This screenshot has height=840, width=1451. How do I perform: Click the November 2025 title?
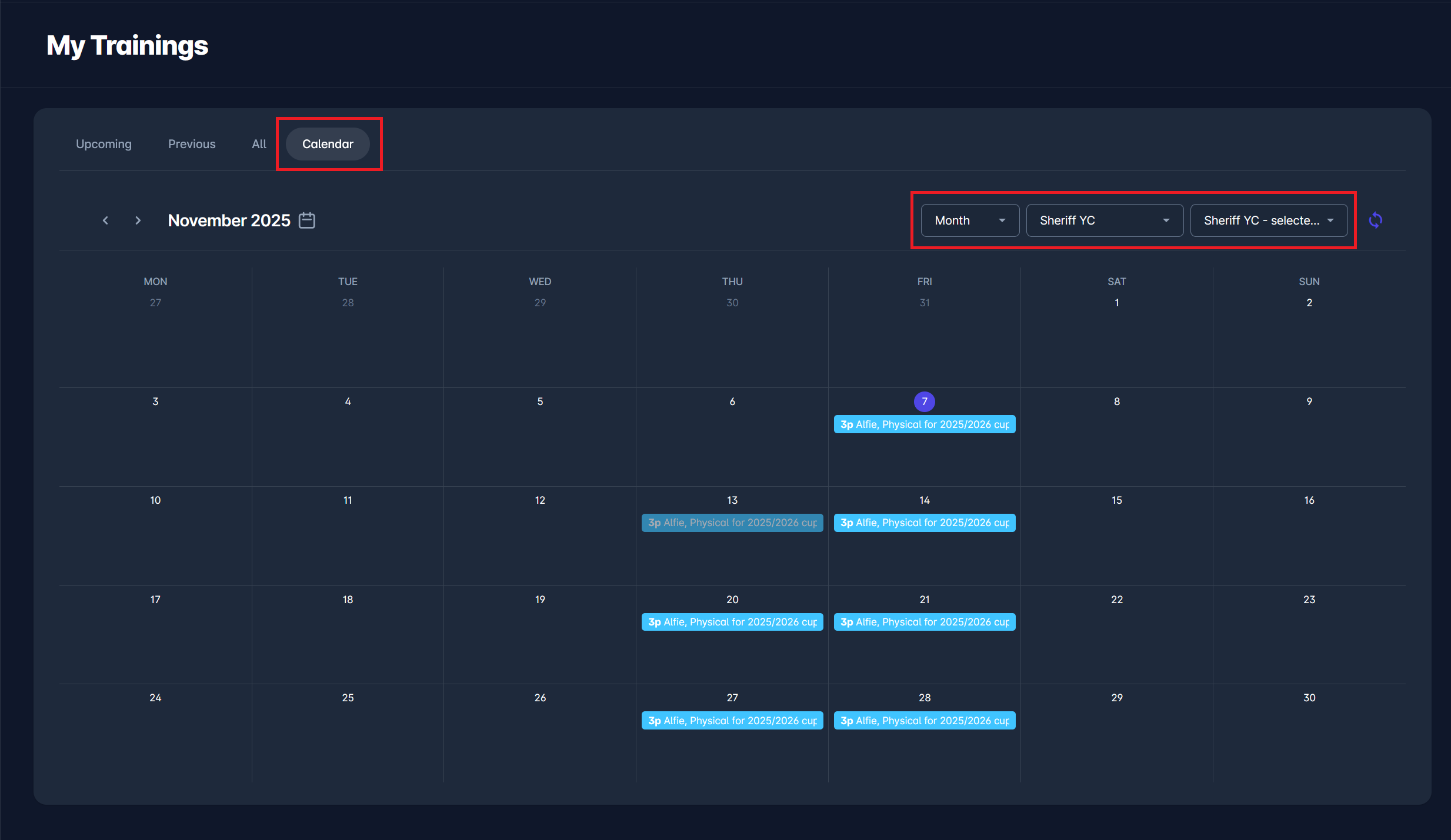pos(229,220)
